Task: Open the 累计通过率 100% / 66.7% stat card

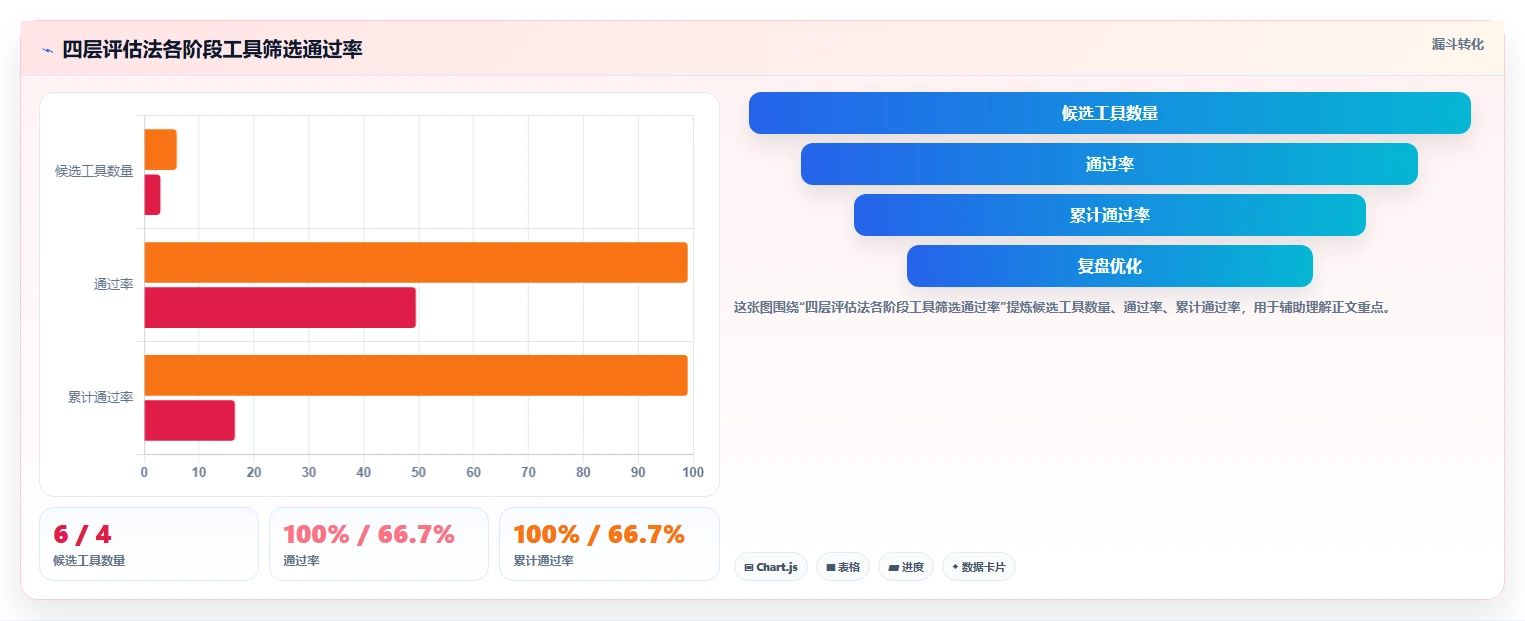Action: click(x=609, y=544)
